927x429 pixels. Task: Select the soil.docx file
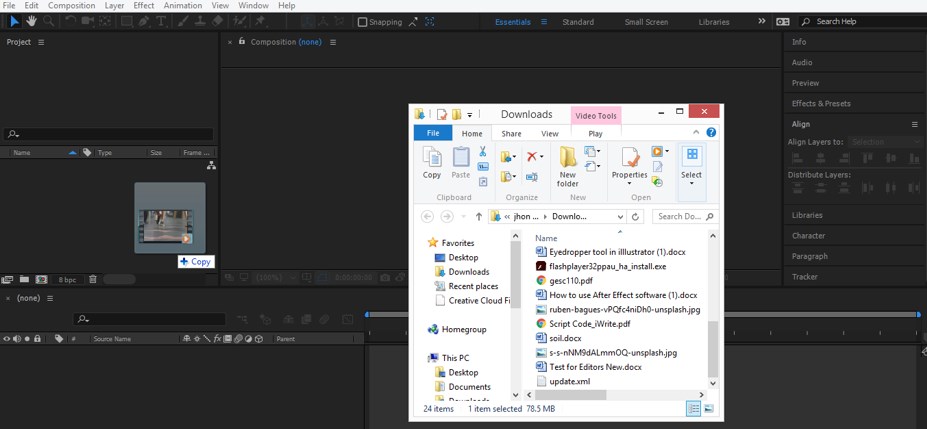pos(565,338)
